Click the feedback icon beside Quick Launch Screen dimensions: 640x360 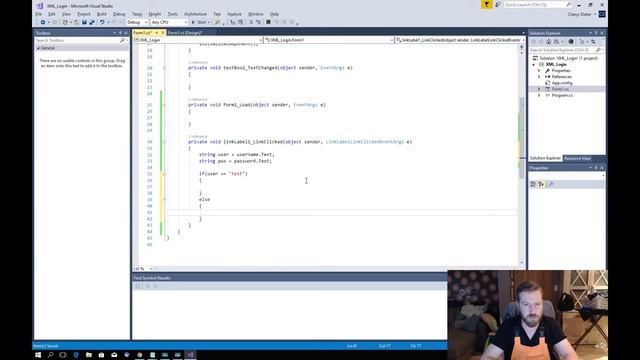coord(498,4)
